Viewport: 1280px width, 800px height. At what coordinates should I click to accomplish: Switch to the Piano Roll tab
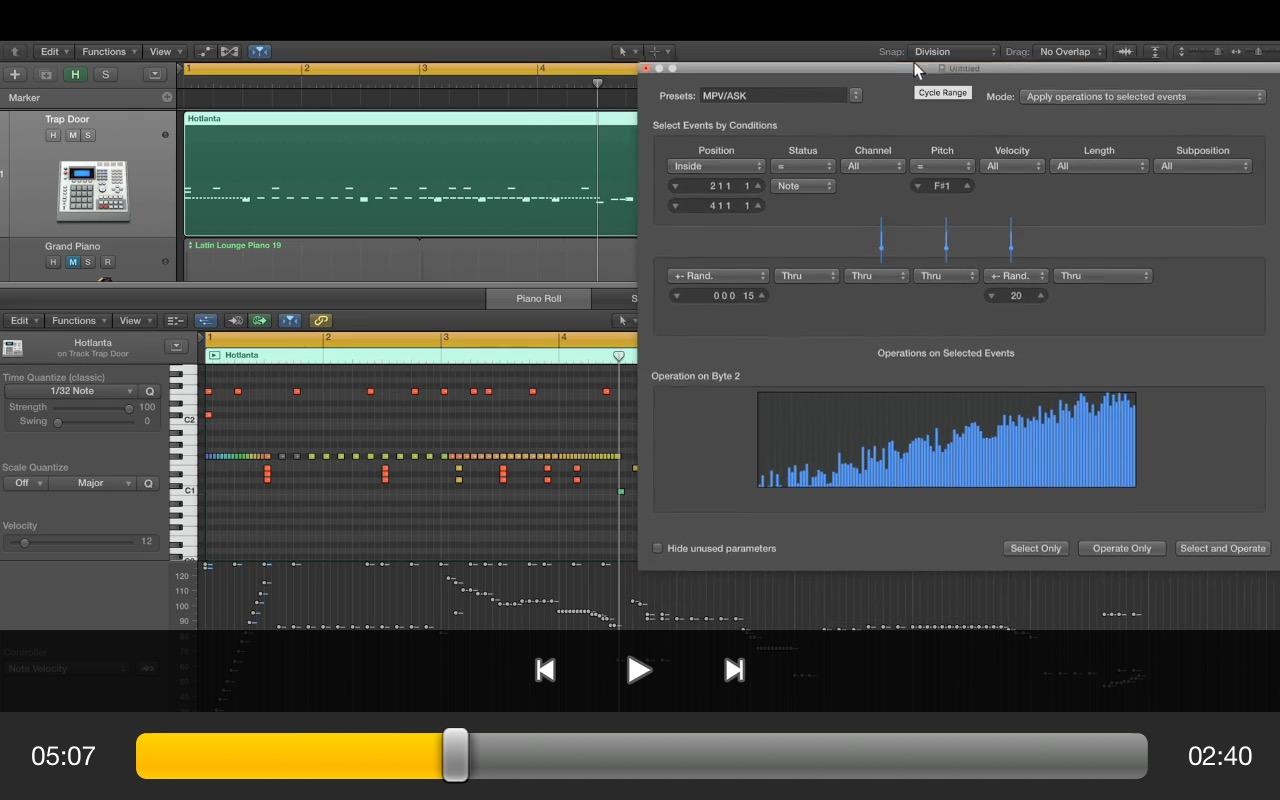[538, 298]
